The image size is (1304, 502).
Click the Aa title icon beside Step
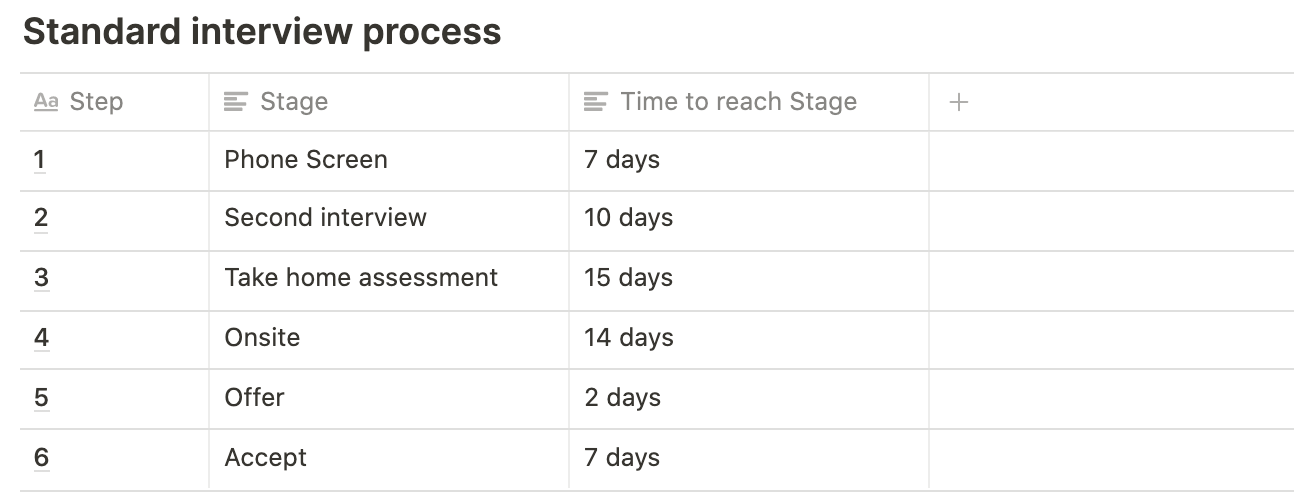coord(46,102)
